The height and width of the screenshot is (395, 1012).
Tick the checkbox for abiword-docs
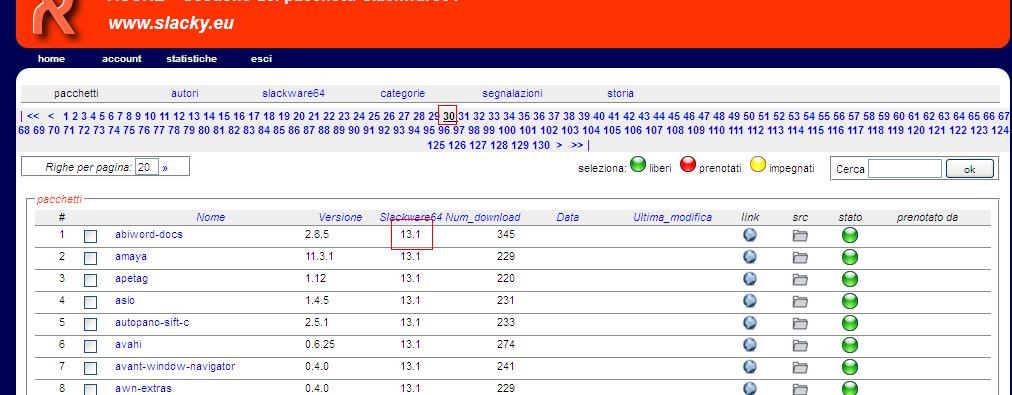click(x=90, y=236)
